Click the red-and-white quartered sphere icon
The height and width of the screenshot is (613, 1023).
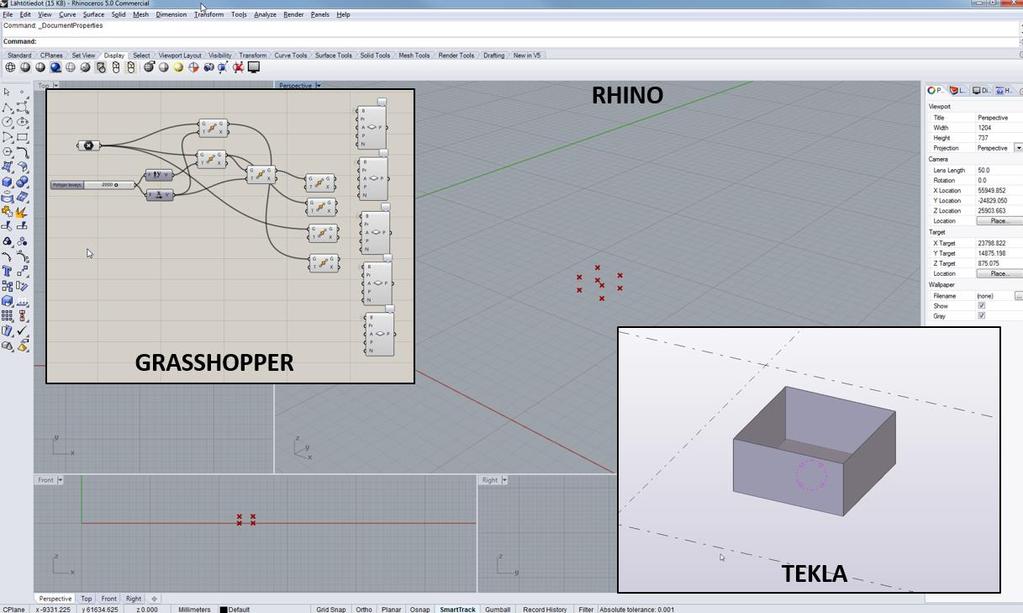[194, 67]
